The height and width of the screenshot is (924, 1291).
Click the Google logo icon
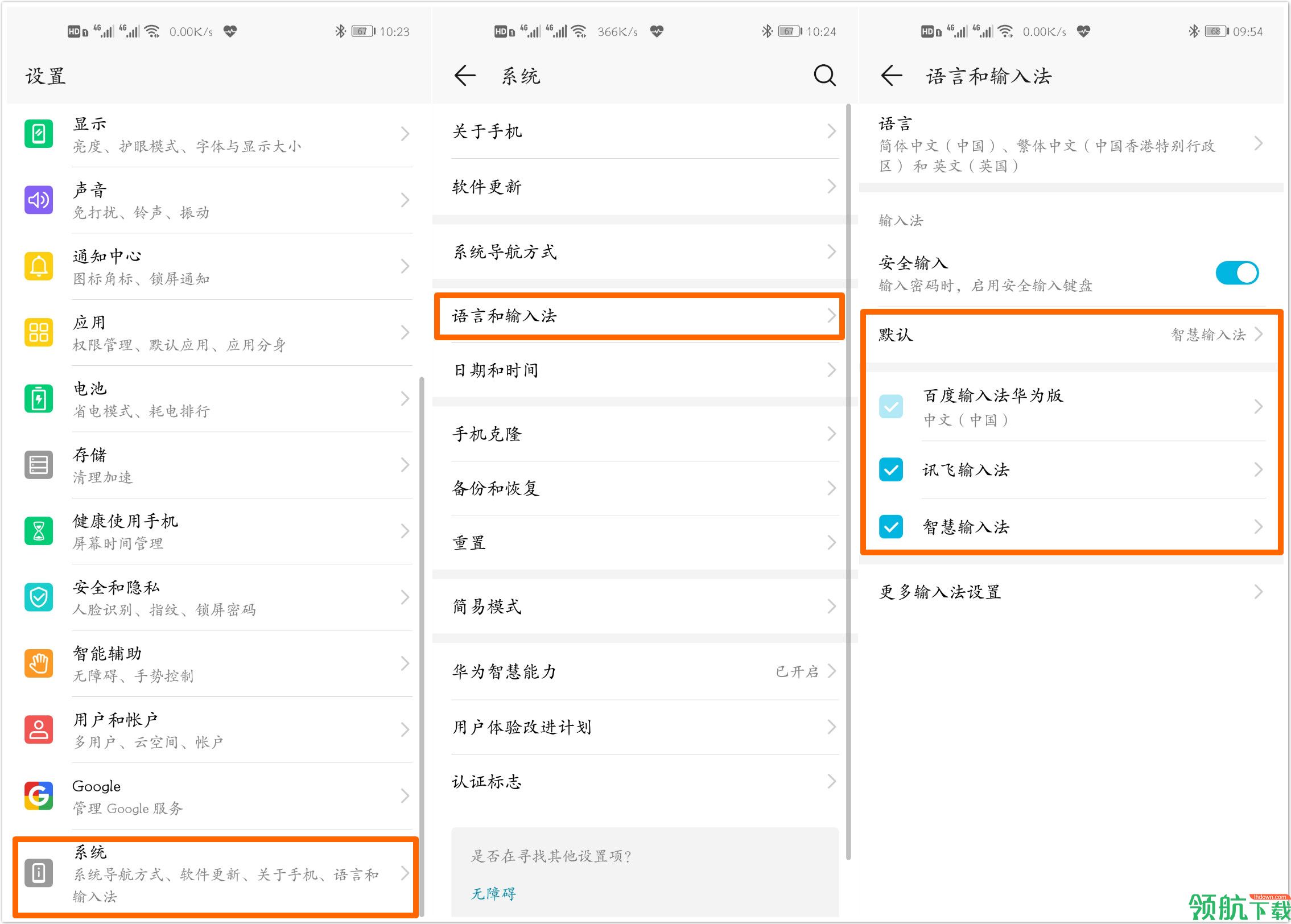point(39,796)
